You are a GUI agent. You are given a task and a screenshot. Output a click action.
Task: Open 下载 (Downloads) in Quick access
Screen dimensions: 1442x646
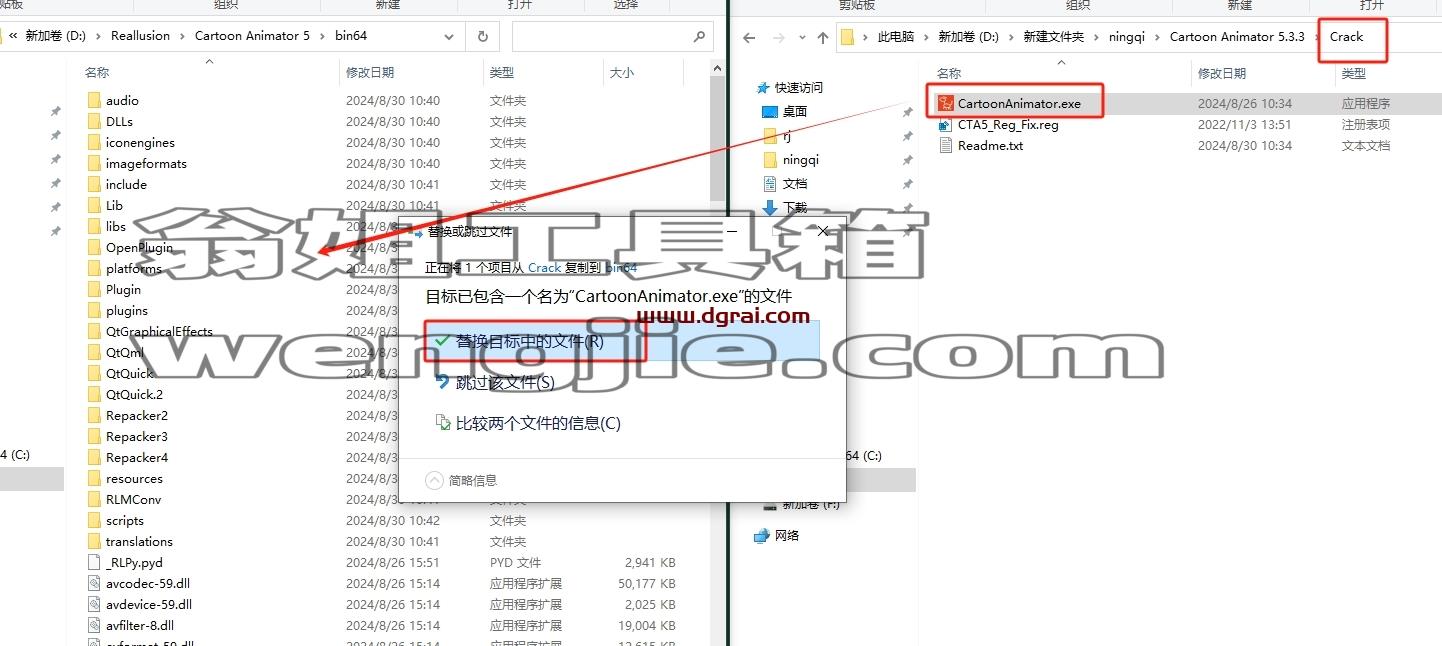click(x=794, y=207)
